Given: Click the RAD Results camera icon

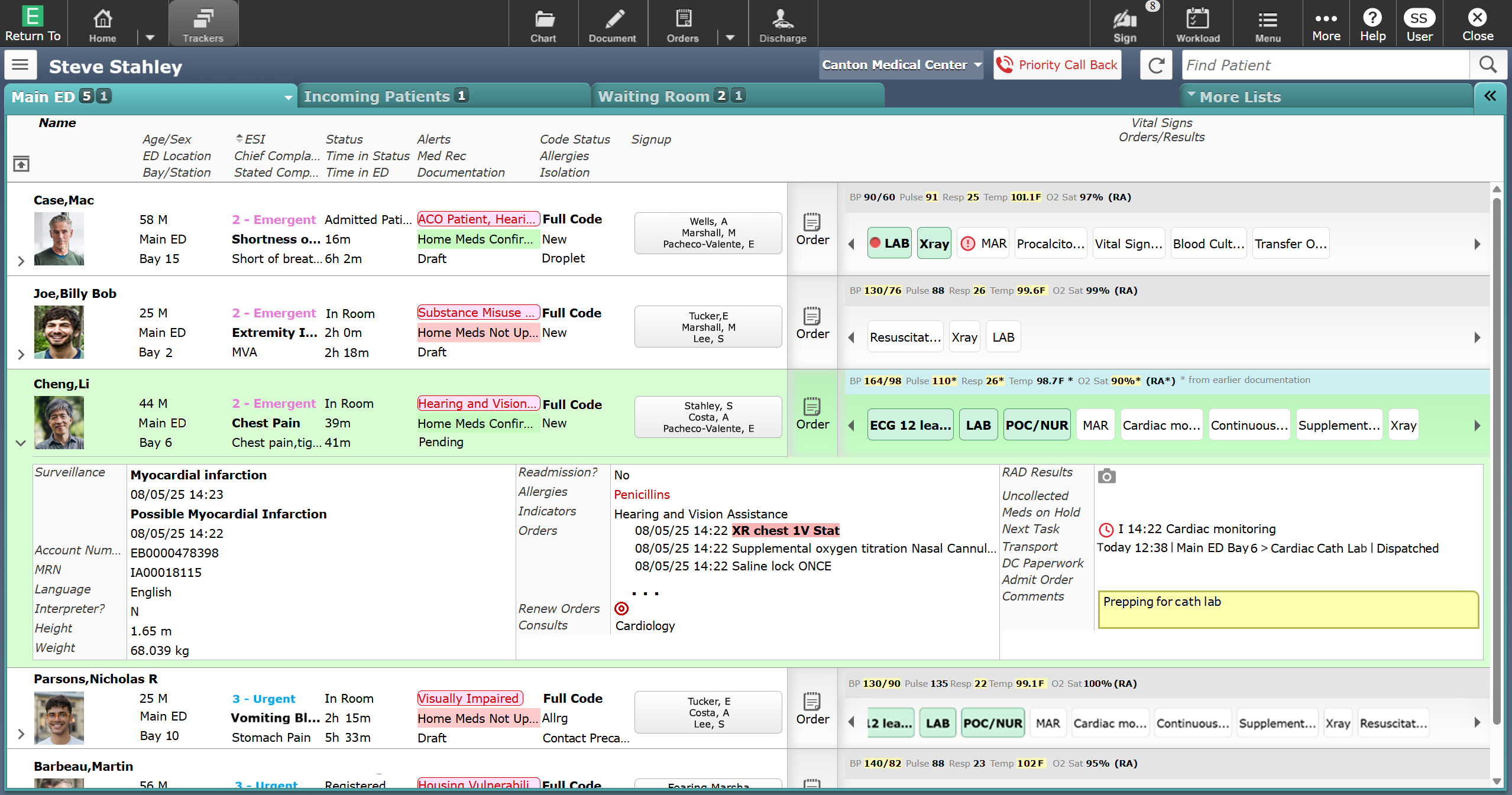Looking at the screenshot, I should point(1106,476).
